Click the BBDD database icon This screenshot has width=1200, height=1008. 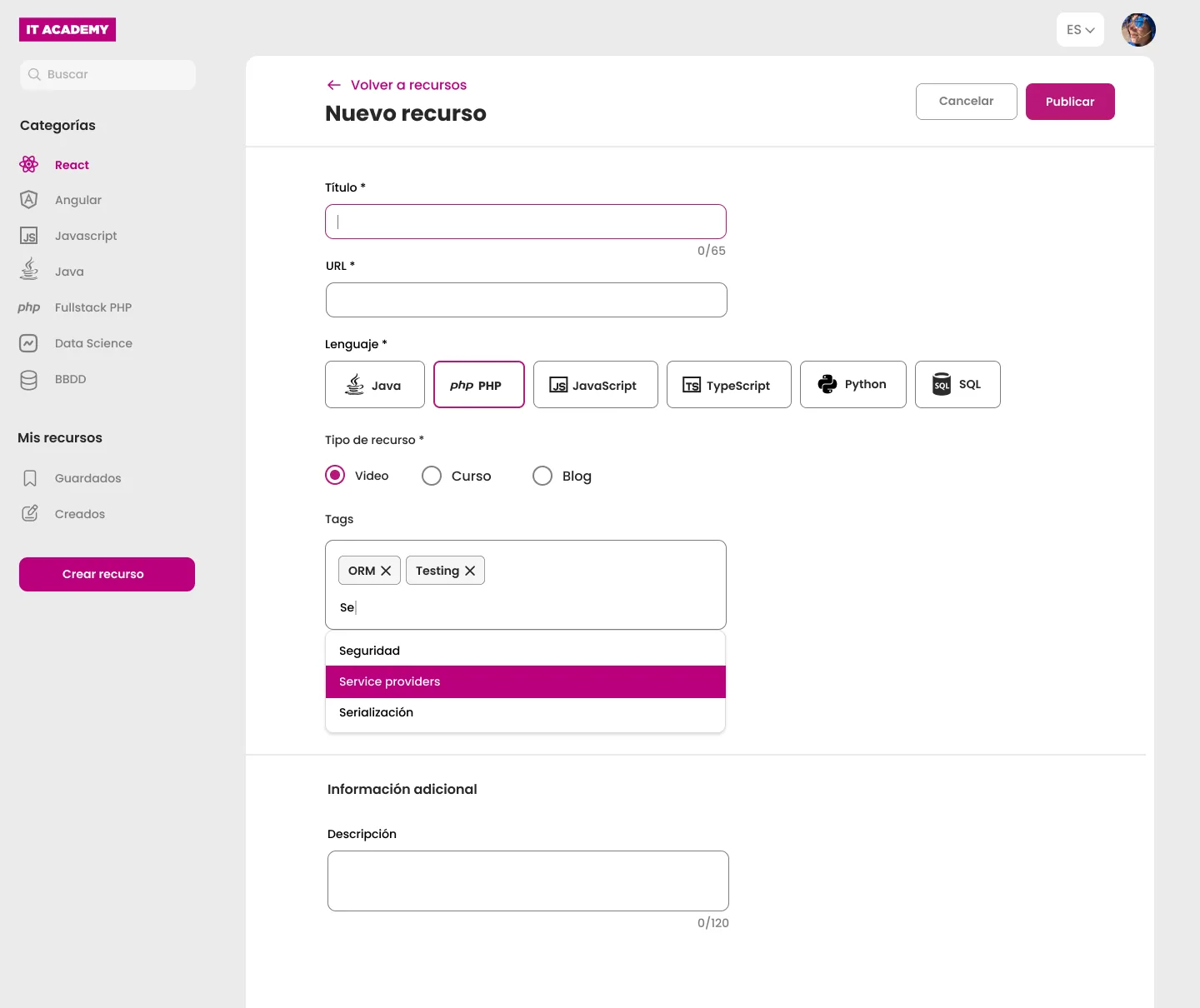tap(29, 380)
